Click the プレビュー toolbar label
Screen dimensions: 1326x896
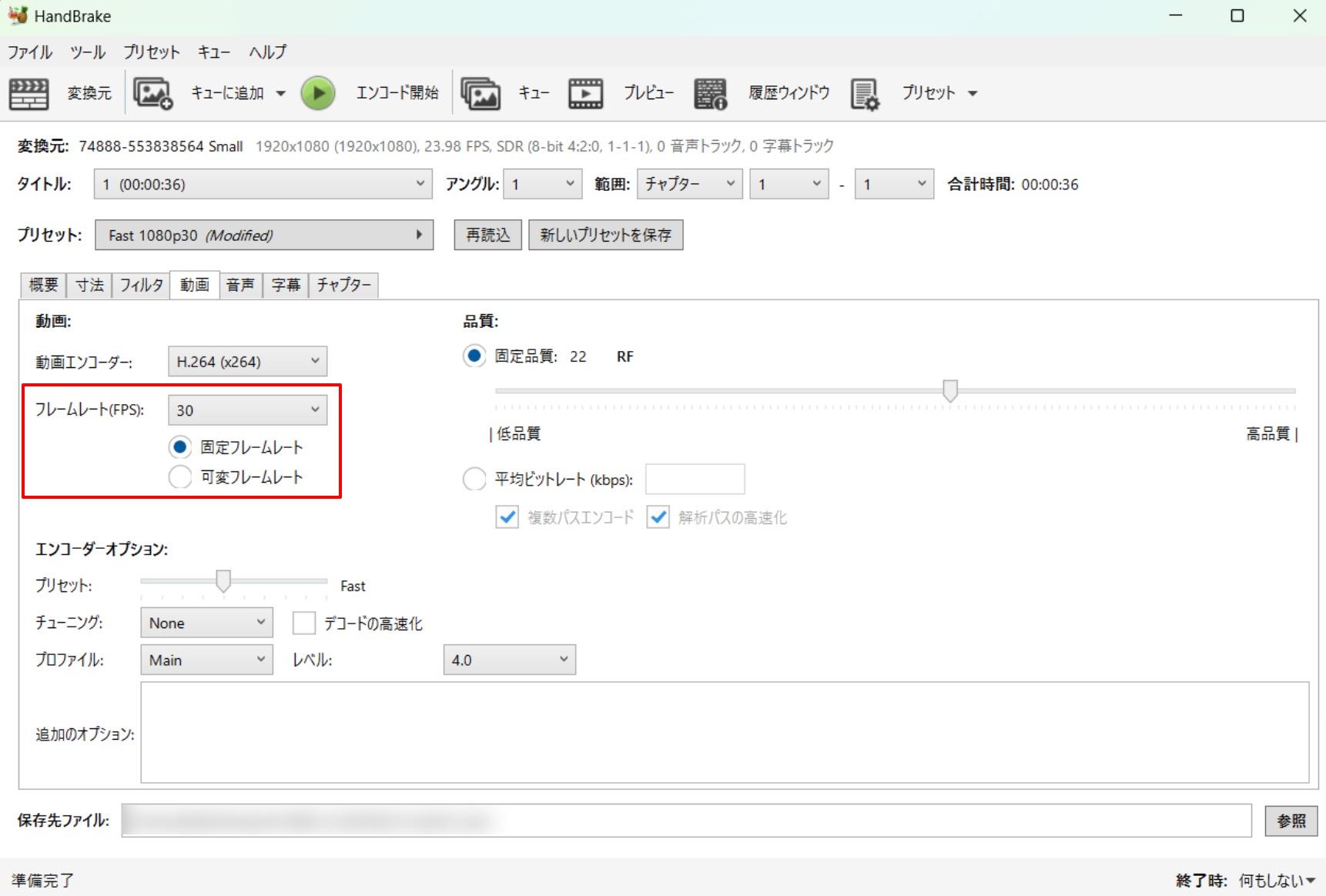click(x=648, y=93)
